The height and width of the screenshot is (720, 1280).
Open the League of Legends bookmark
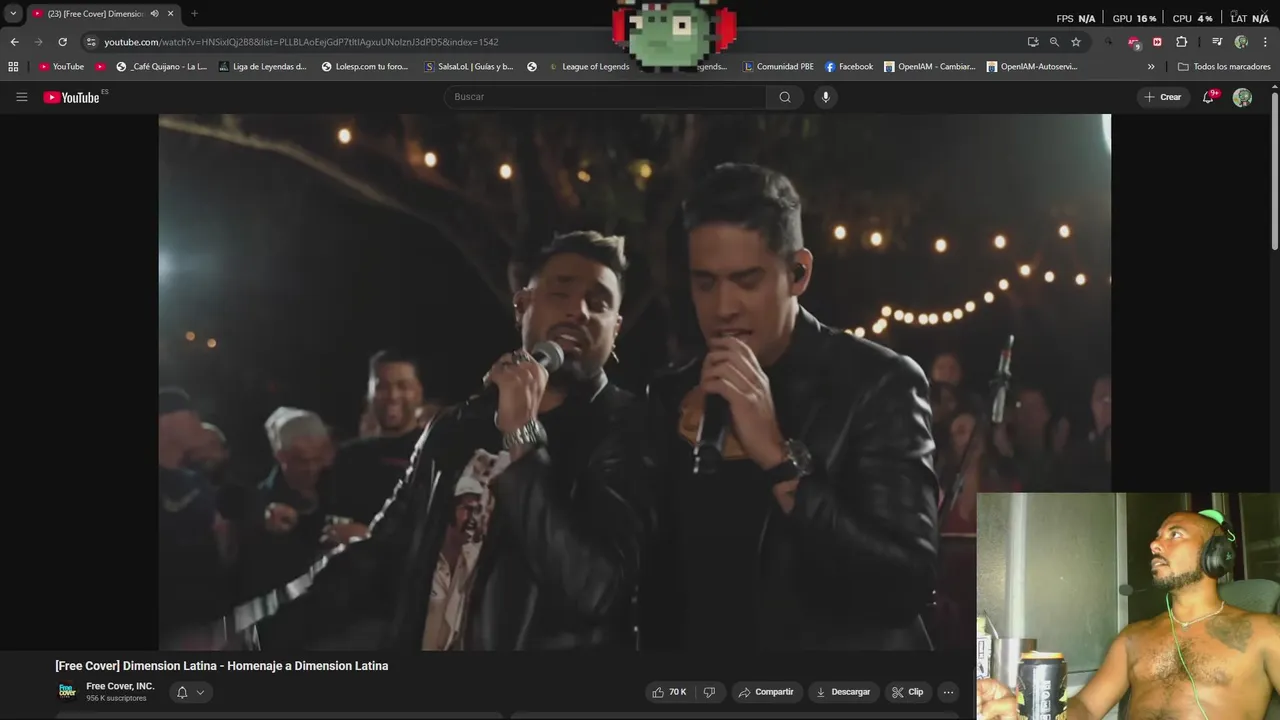pyautogui.click(x=589, y=67)
